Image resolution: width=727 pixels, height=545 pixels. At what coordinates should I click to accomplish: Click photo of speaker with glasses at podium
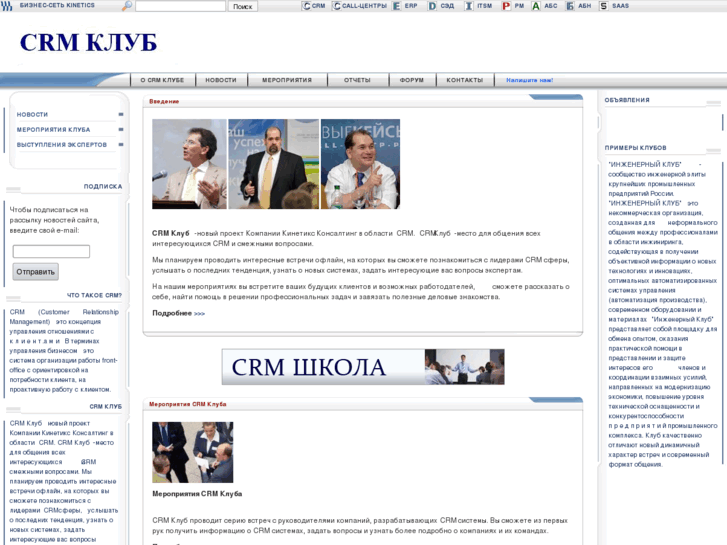click(189, 164)
